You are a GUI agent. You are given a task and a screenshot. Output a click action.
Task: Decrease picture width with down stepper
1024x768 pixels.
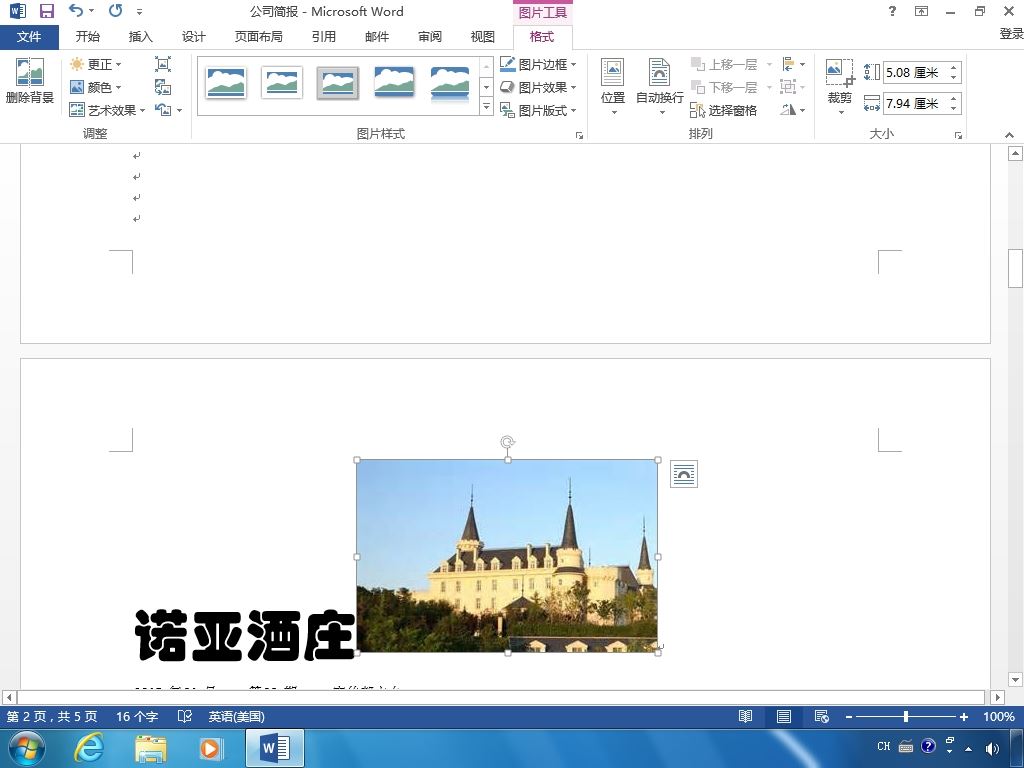coord(954,108)
